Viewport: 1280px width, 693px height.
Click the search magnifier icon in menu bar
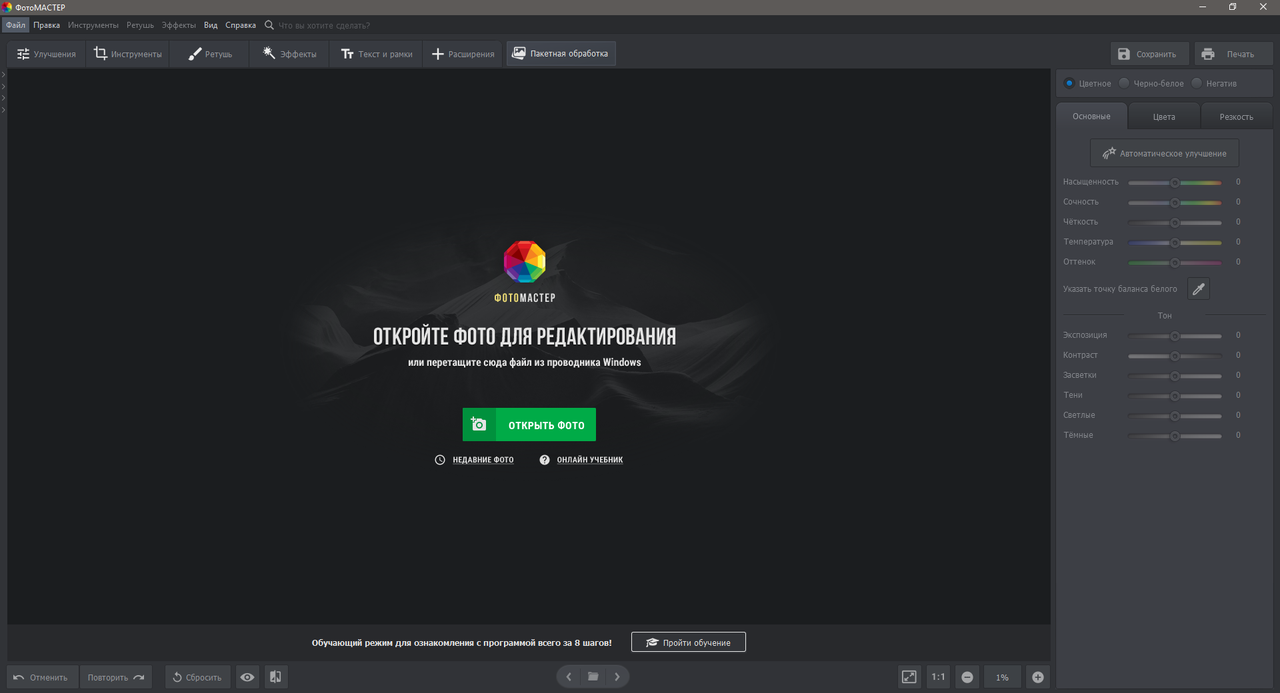pos(269,25)
